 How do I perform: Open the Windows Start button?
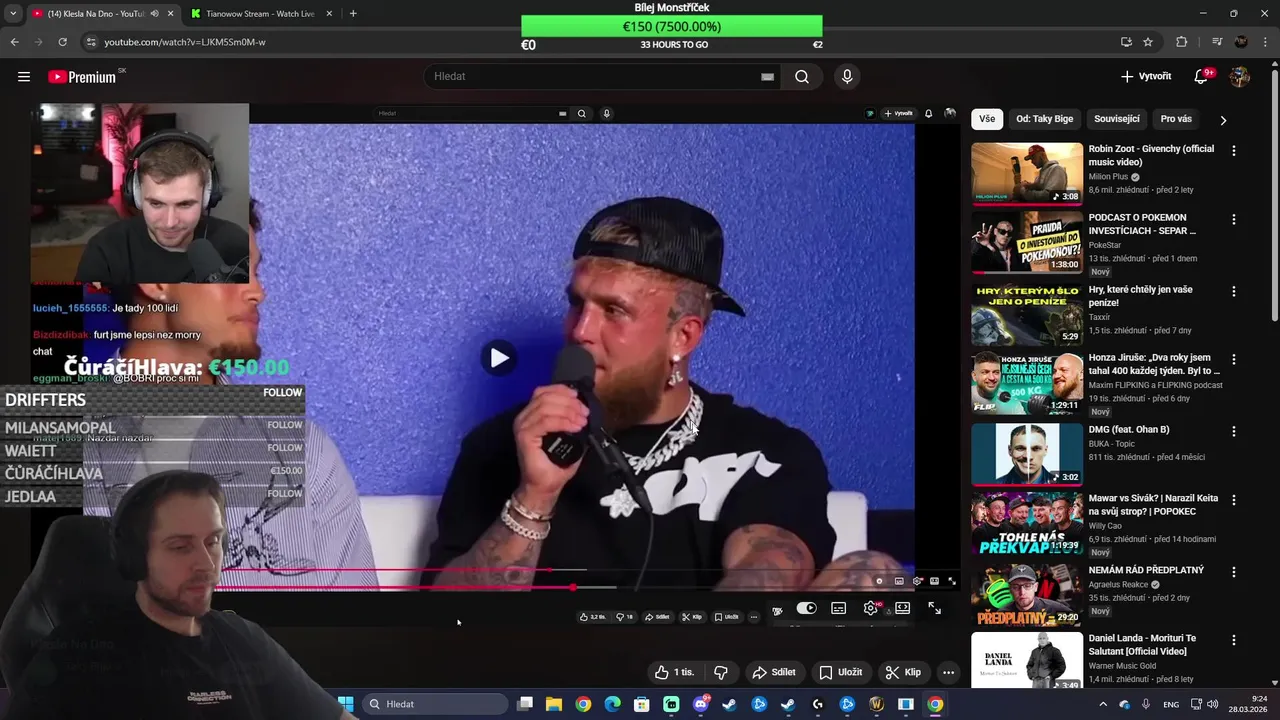click(x=345, y=704)
